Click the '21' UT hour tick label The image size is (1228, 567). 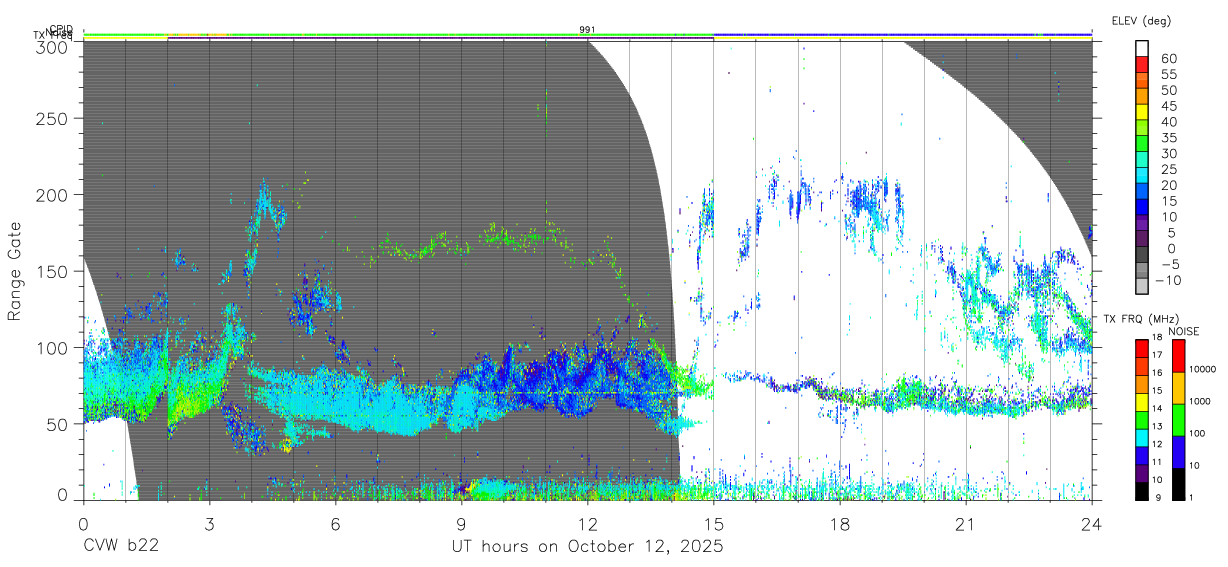pyautogui.click(x=965, y=523)
